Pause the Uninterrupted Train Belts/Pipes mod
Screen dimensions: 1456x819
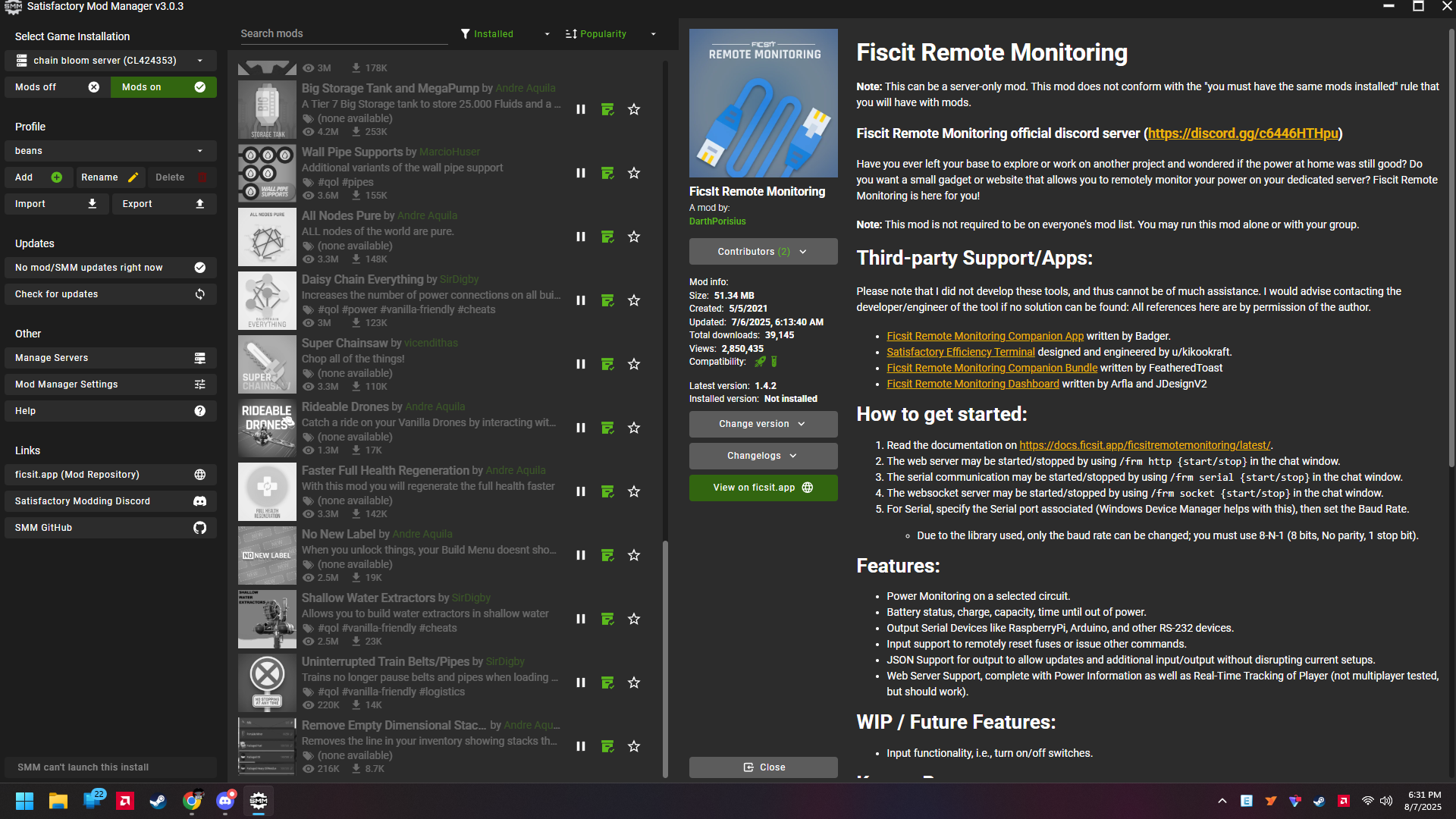pyautogui.click(x=581, y=682)
